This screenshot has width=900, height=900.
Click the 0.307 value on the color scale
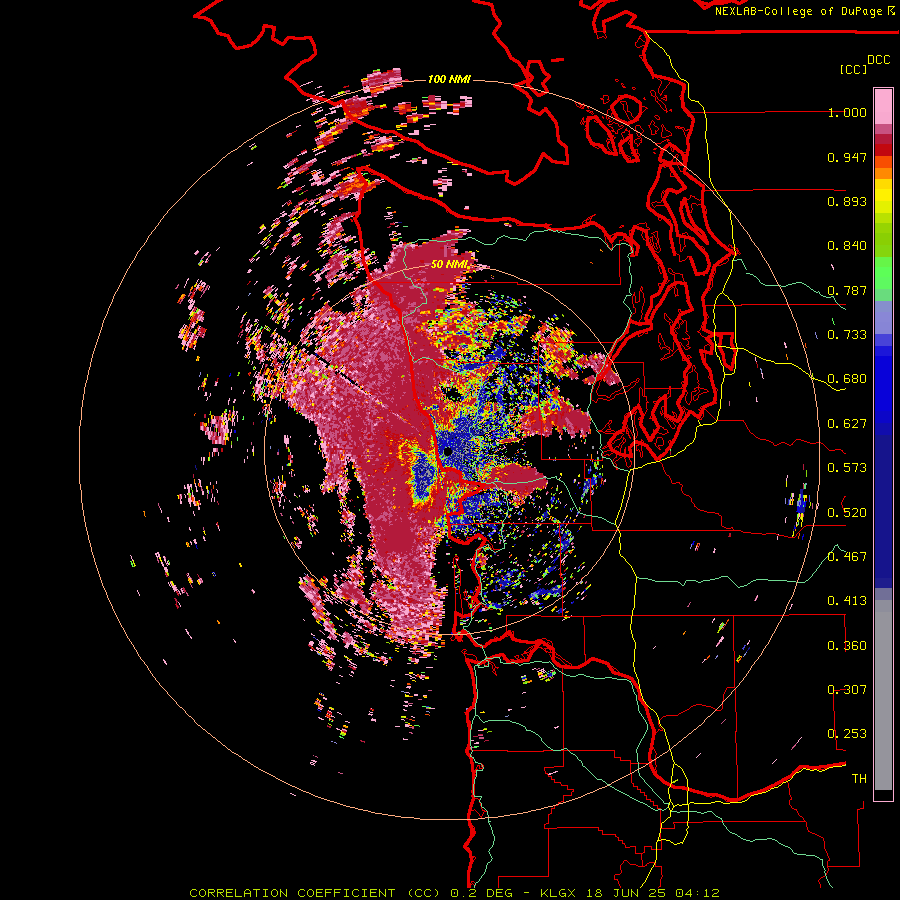pos(847,690)
